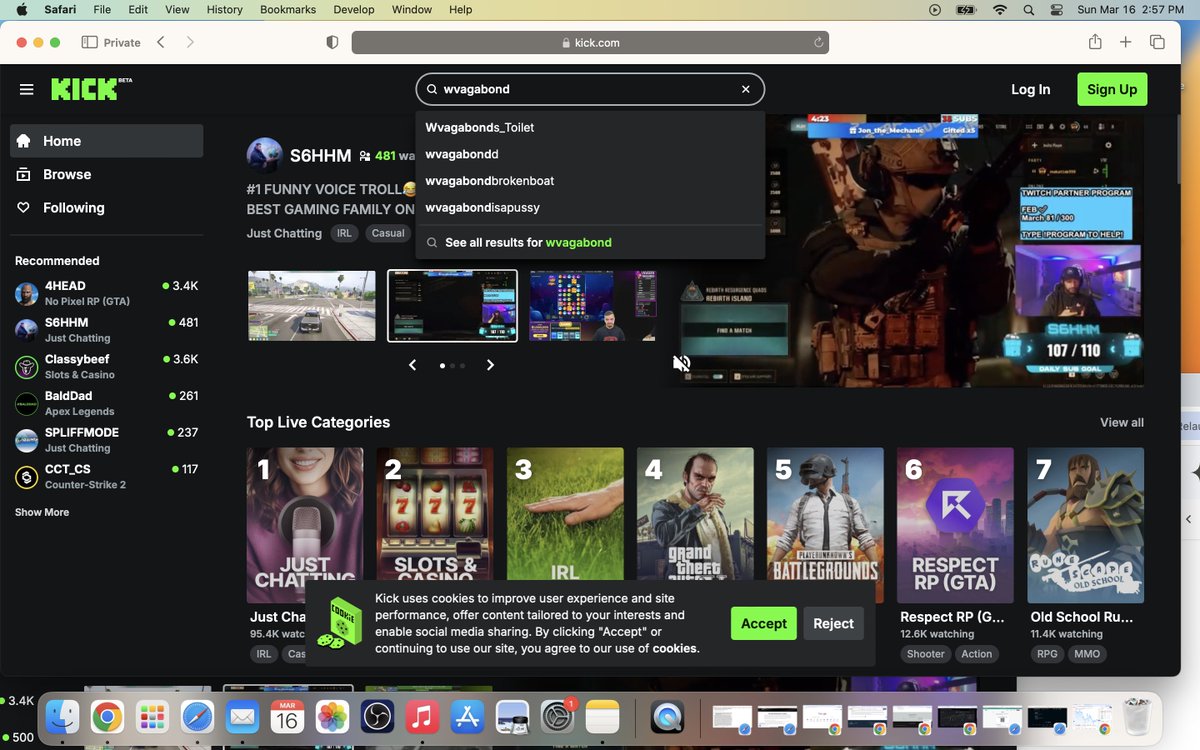Click CCT_CS channel avatar in sidebar

pyautogui.click(x=27, y=477)
